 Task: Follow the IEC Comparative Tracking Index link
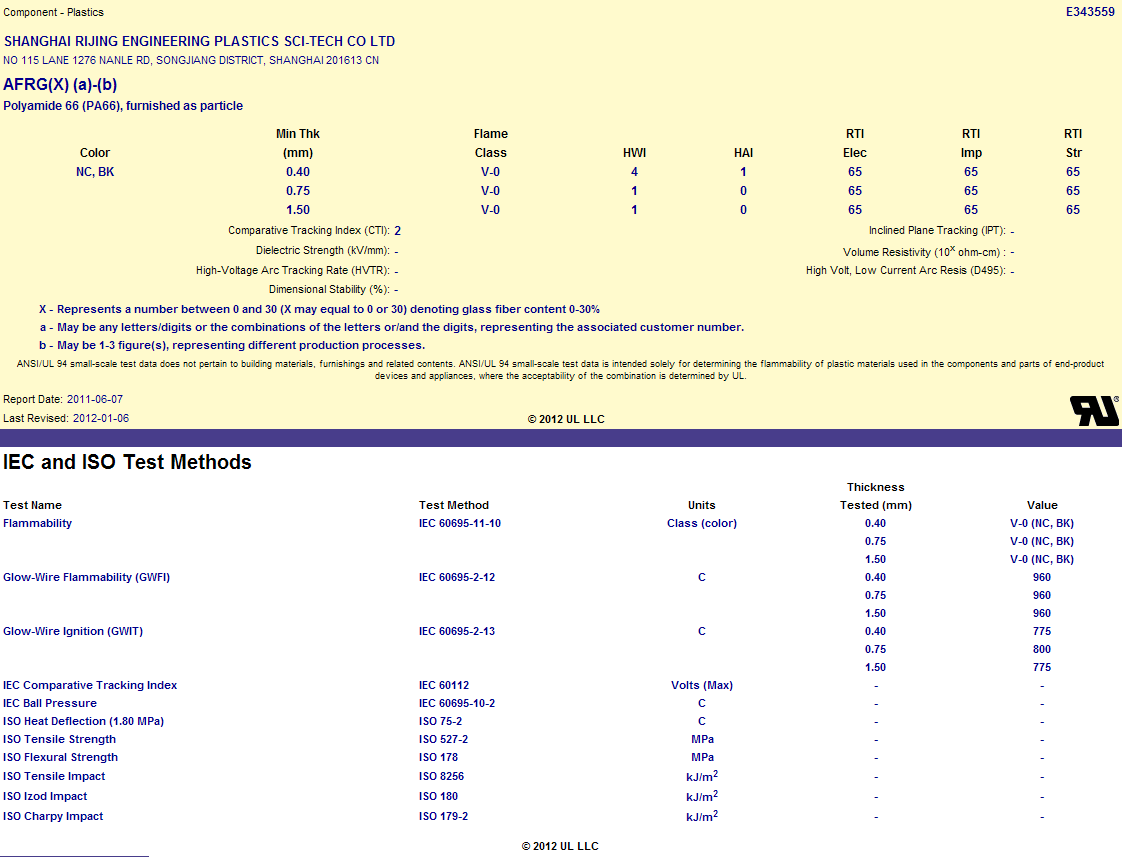click(90, 685)
